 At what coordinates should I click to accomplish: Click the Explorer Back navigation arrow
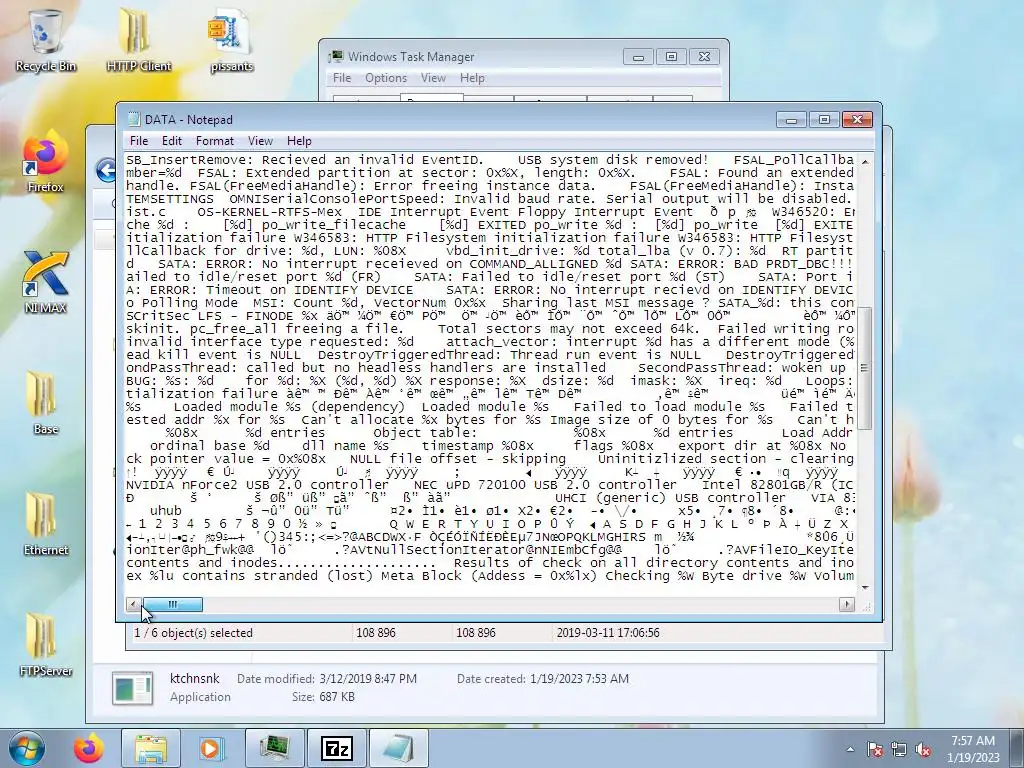pos(106,170)
